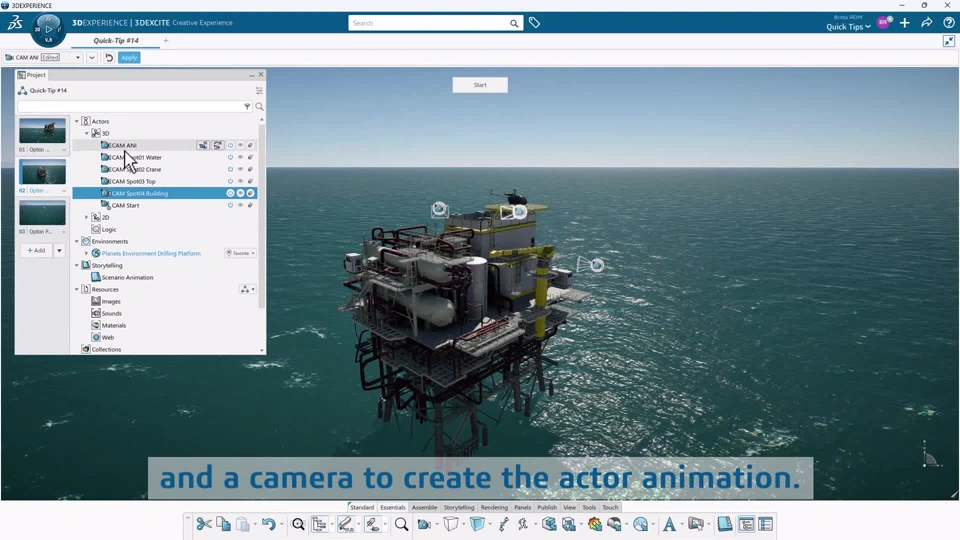
Task: Click the tag icon next to search bar
Action: tap(535, 23)
